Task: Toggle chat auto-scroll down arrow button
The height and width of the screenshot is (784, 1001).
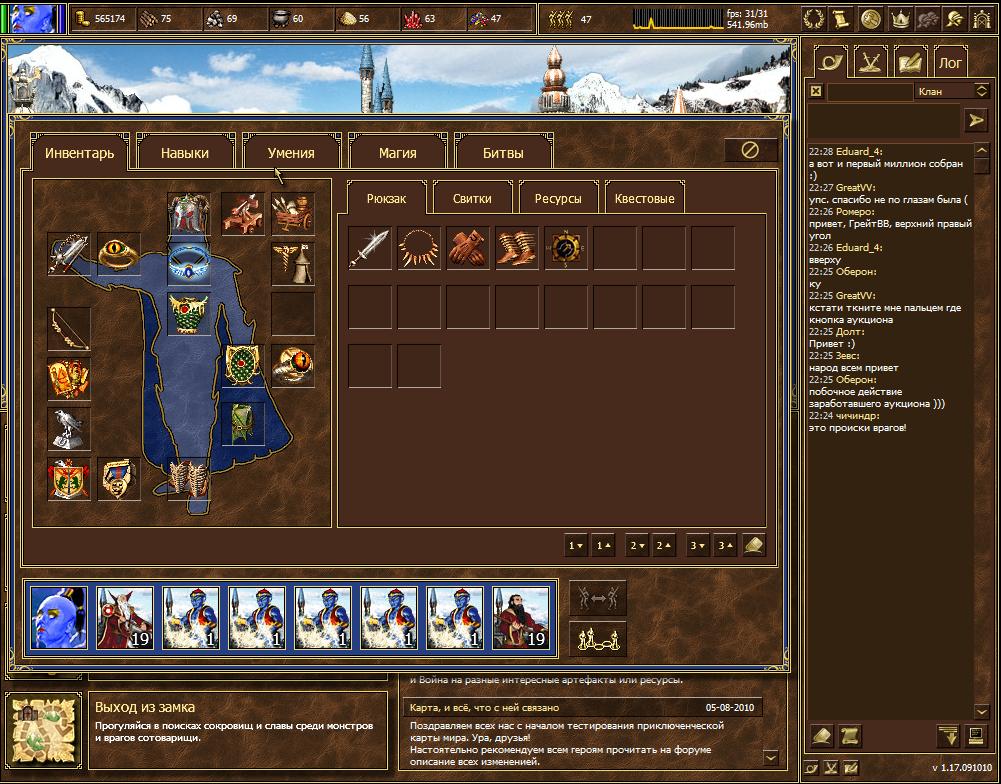Action: pos(948,737)
